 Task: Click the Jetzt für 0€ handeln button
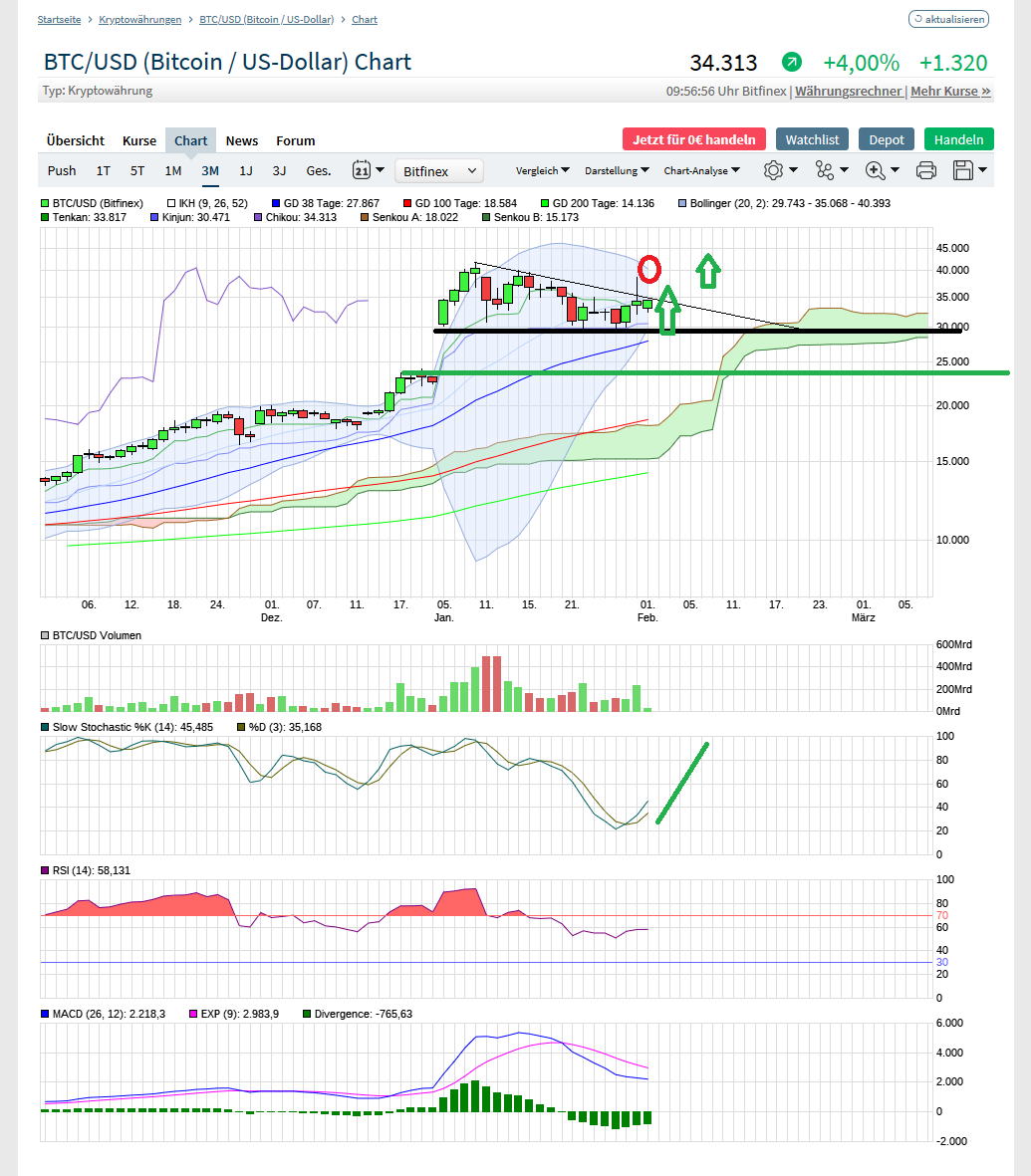pyautogui.click(x=693, y=139)
